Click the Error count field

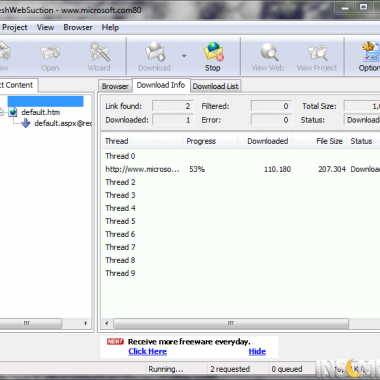[271, 120]
